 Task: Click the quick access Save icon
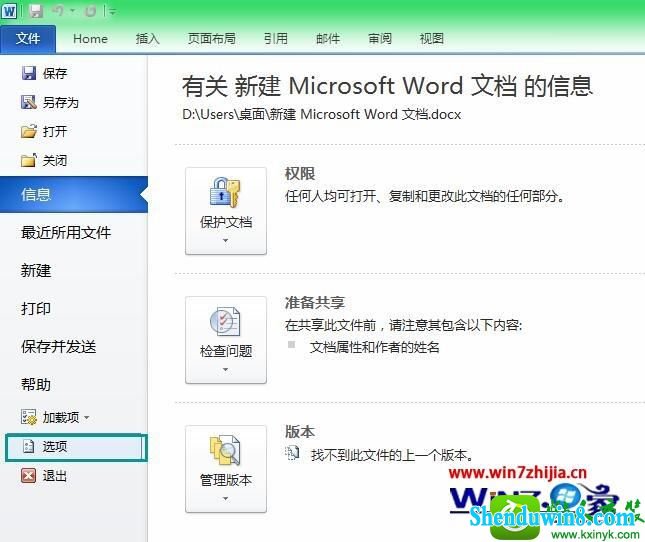click(36, 11)
